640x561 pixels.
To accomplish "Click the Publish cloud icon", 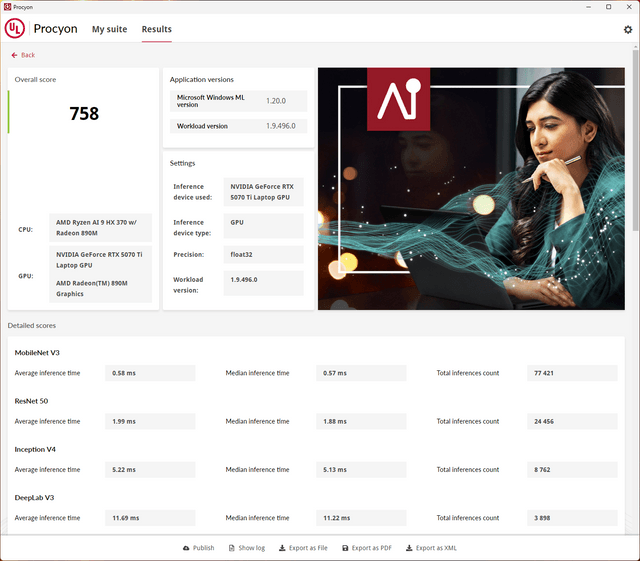I will [186, 548].
